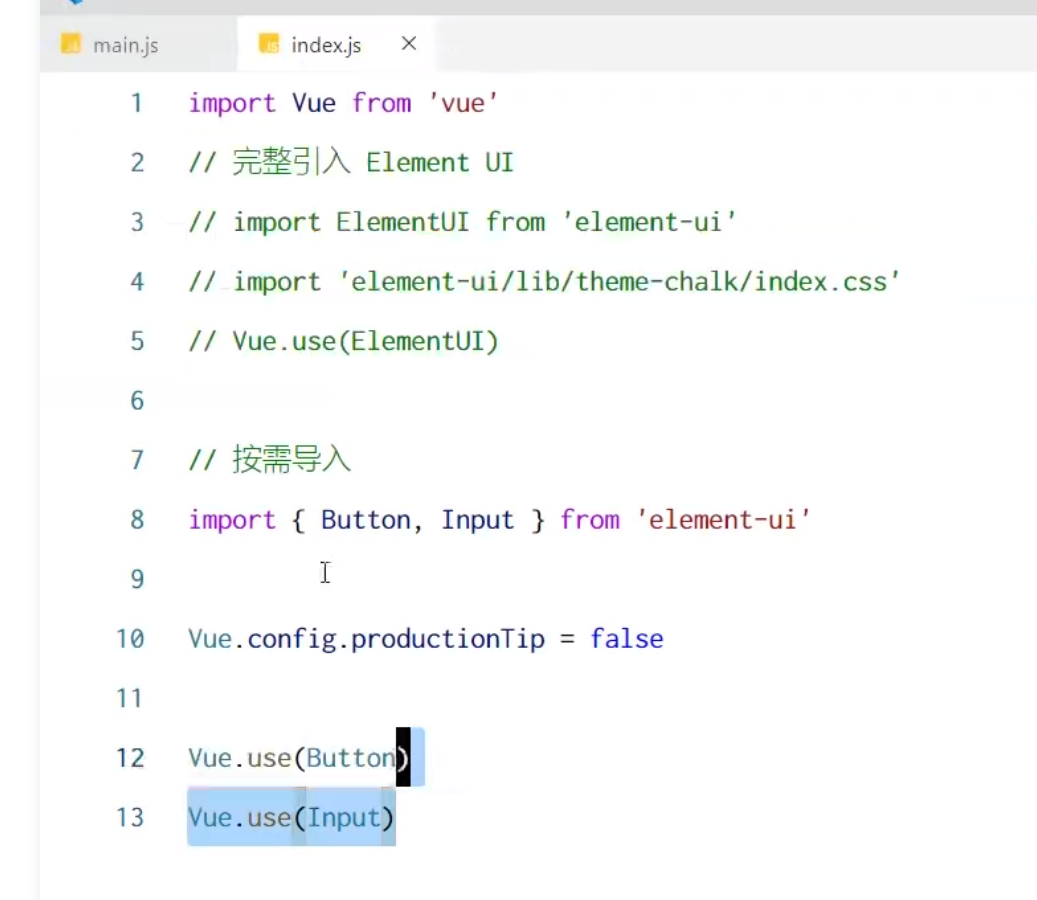Click the JS file icon on index.js tab
This screenshot has width=1037, height=900.
pyautogui.click(x=268, y=45)
